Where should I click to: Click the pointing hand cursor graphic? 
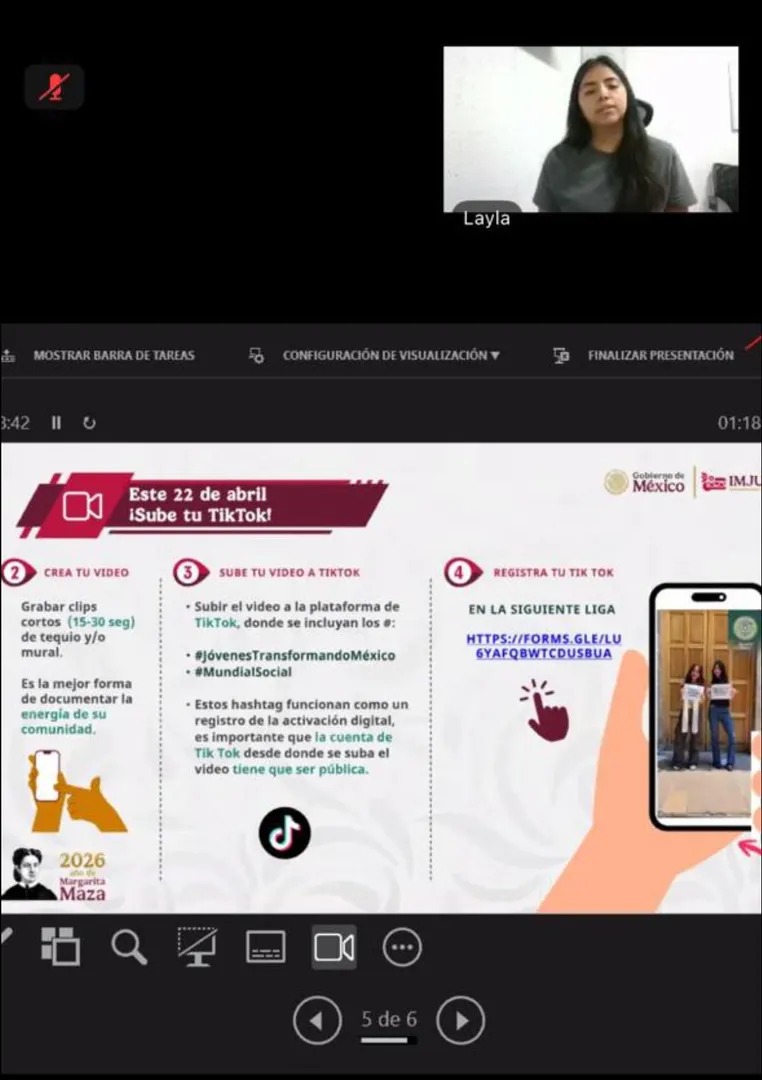click(x=546, y=710)
